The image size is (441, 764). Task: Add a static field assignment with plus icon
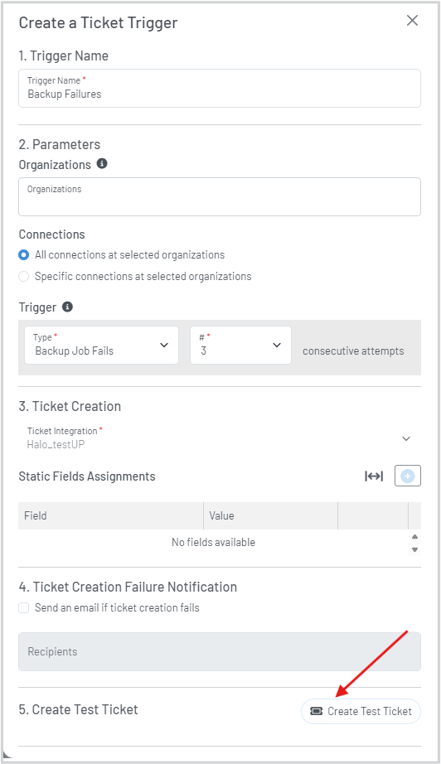[407, 476]
